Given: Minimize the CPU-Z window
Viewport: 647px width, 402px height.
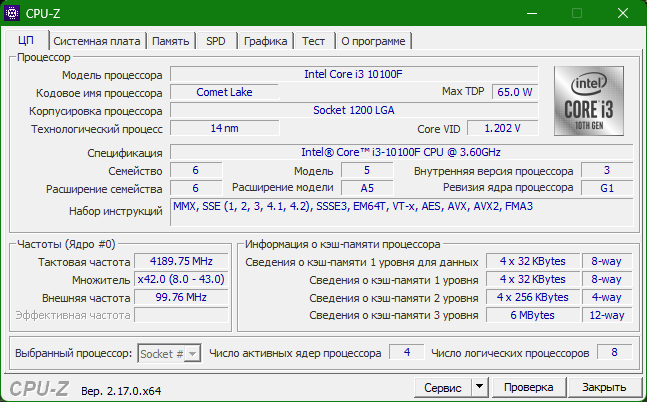Looking at the screenshot, I should point(530,14).
